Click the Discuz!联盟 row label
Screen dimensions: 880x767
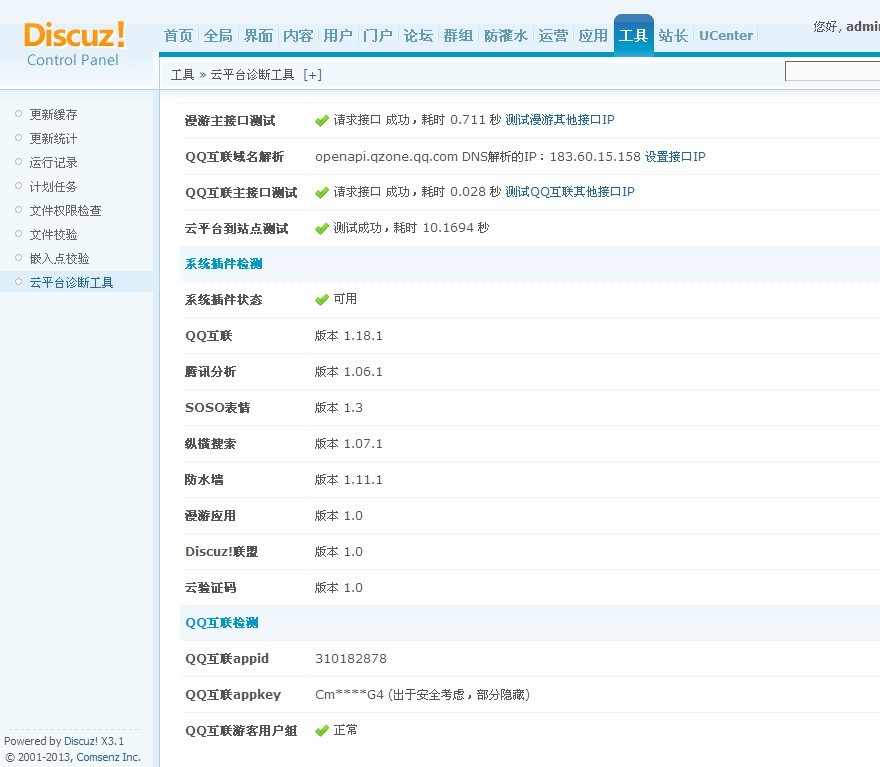coord(221,552)
